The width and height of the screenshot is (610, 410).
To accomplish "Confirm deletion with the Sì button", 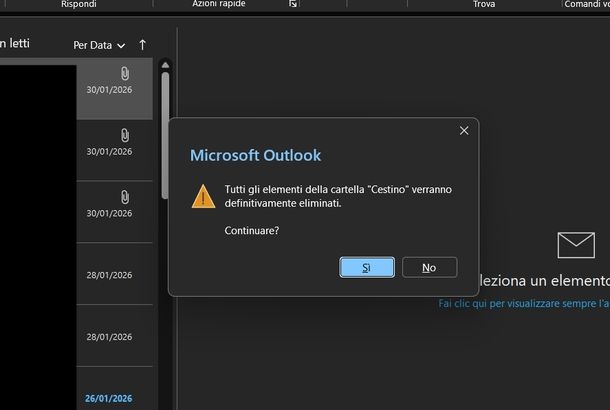I will pos(367,267).
